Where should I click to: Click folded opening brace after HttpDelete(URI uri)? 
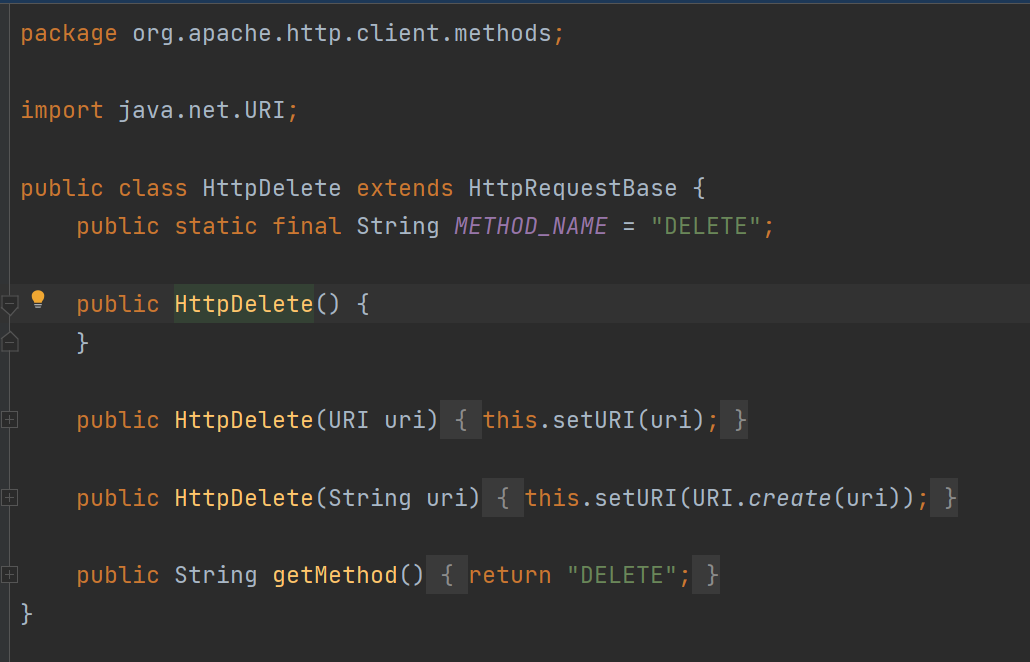point(461,420)
